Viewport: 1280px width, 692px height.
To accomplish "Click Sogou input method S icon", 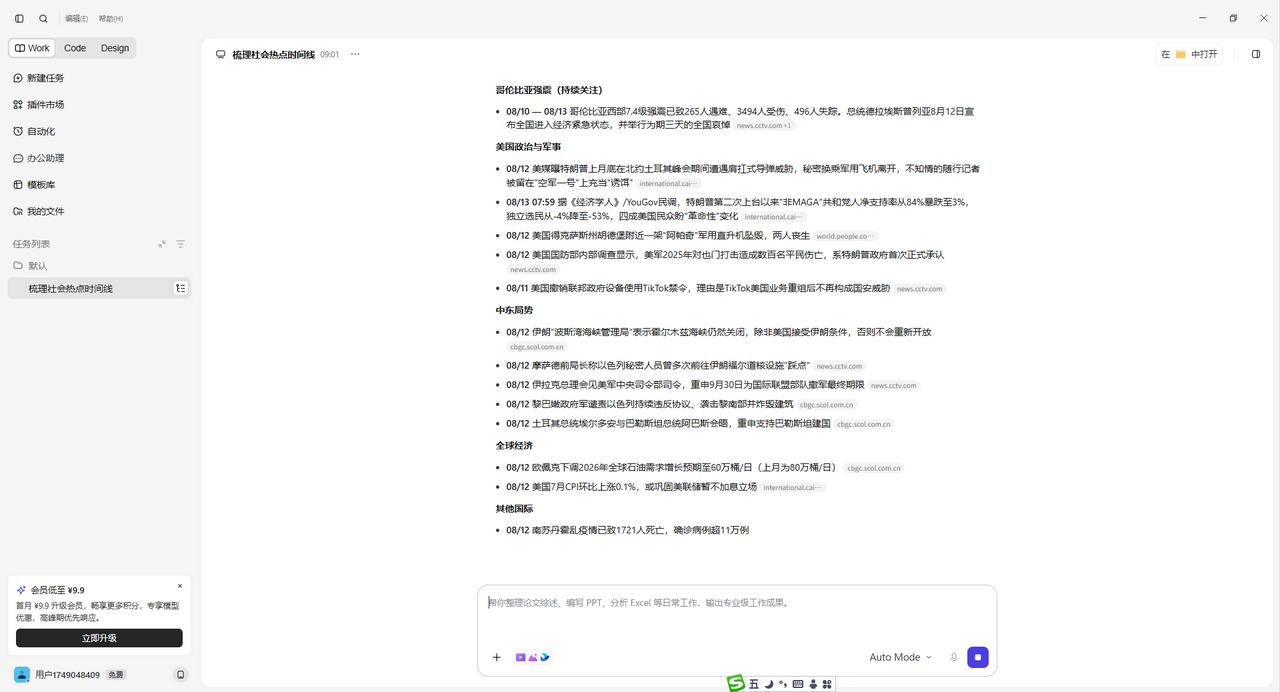I will click(x=736, y=683).
